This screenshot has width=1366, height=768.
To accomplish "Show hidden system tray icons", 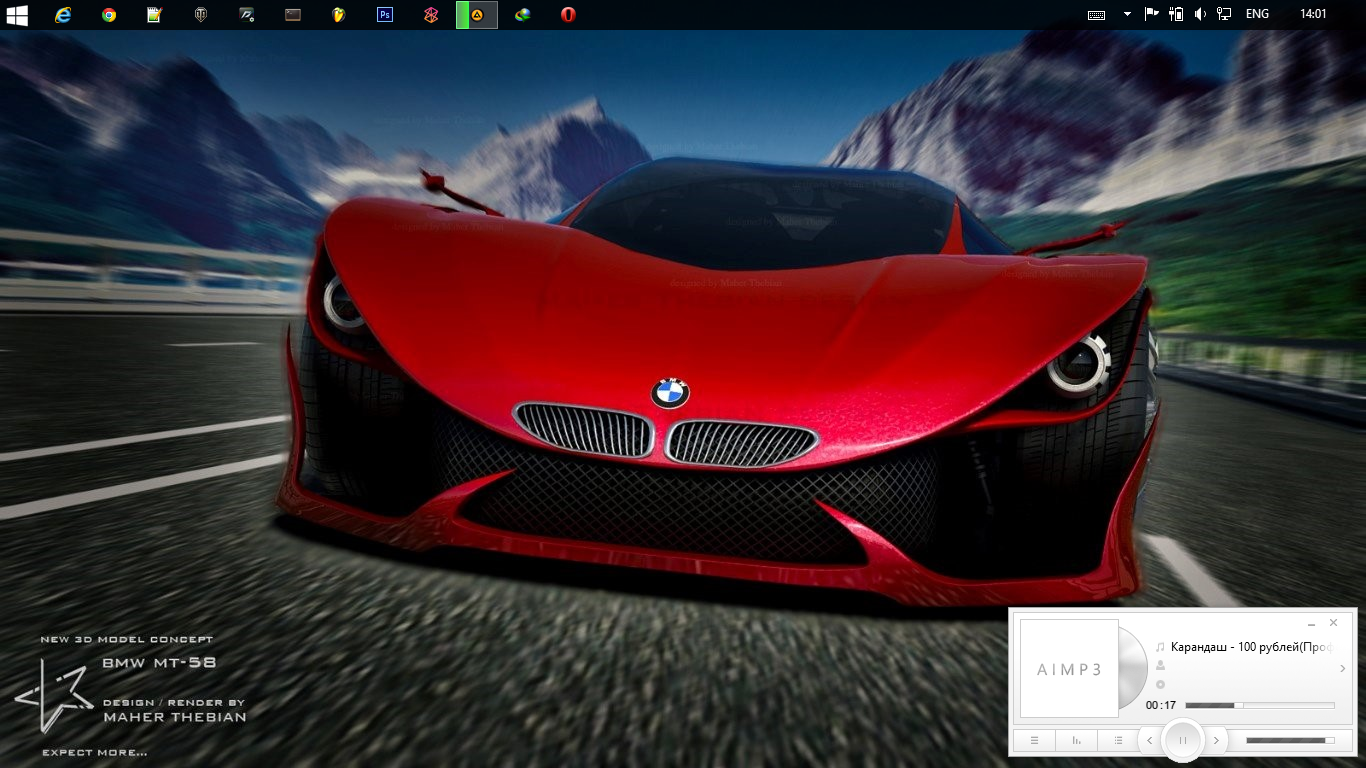I will pos(1127,14).
